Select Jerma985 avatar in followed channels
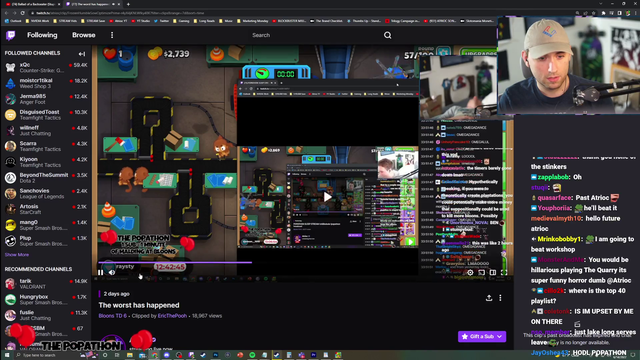The height and width of the screenshot is (360, 640). tap(10, 99)
